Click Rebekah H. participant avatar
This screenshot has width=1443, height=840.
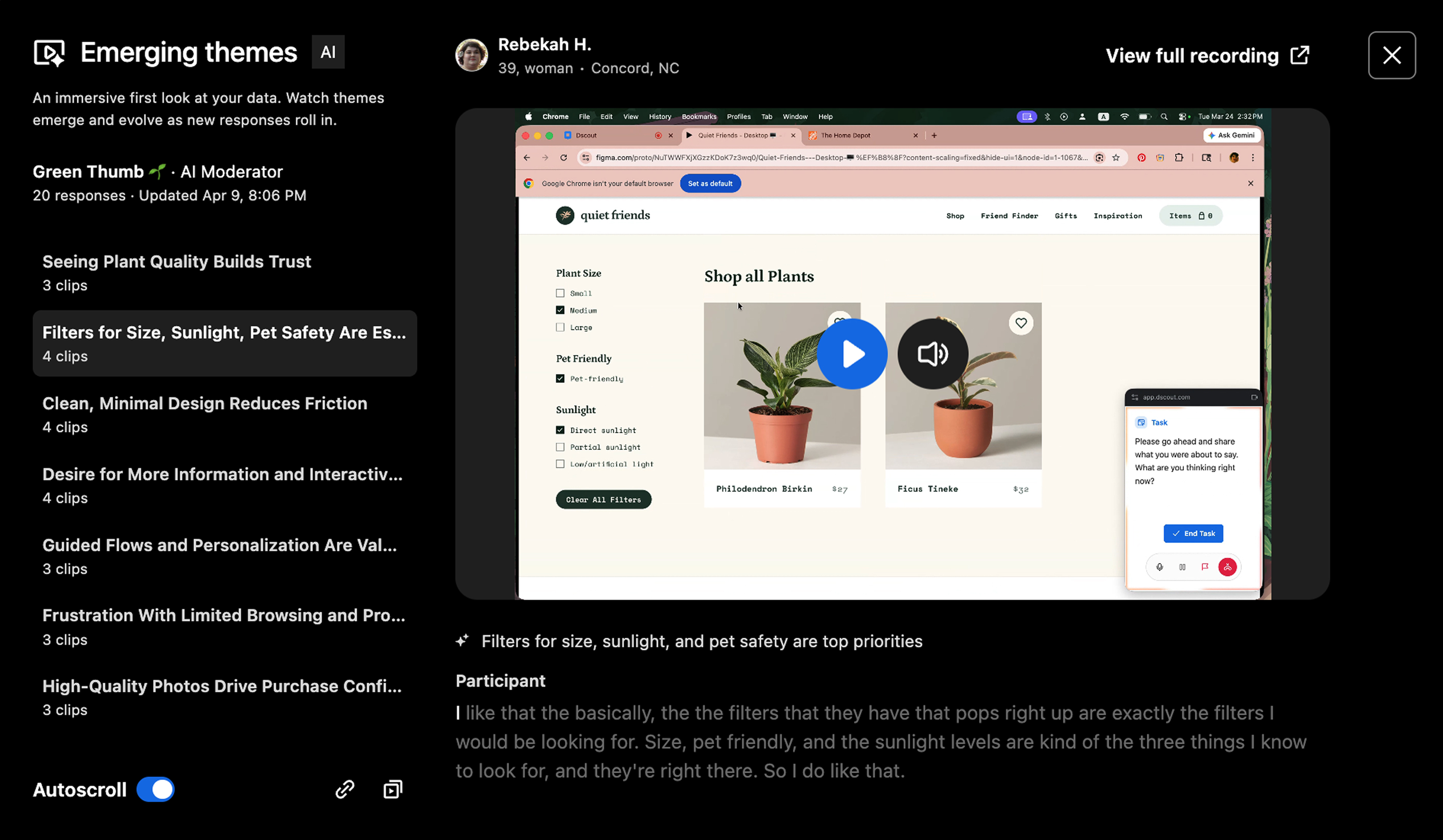pyautogui.click(x=471, y=55)
